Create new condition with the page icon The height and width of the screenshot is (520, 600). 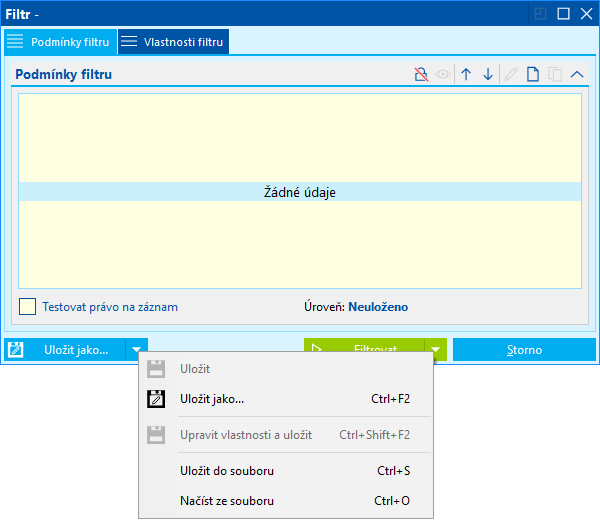(533, 74)
